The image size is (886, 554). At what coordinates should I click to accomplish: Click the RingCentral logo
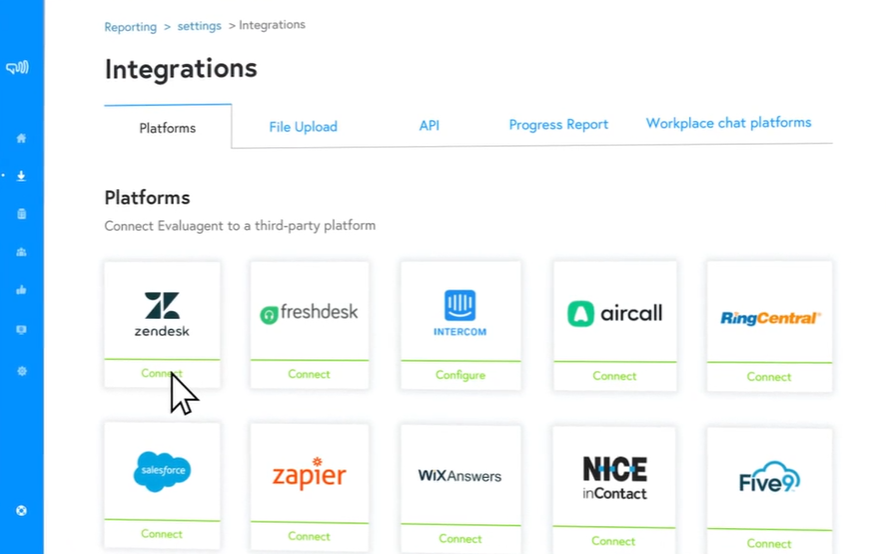(770, 318)
